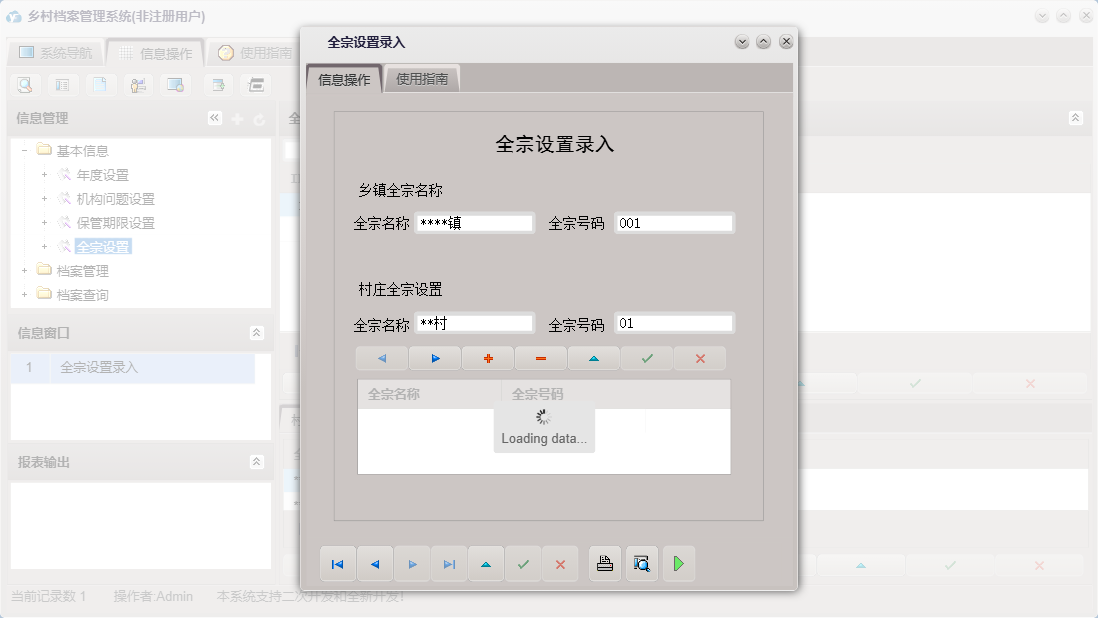Image resolution: width=1098 pixels, height=618 pixels.
Task: Click the 全宗号码 field containing 001
Action: [x=674, y=222]
